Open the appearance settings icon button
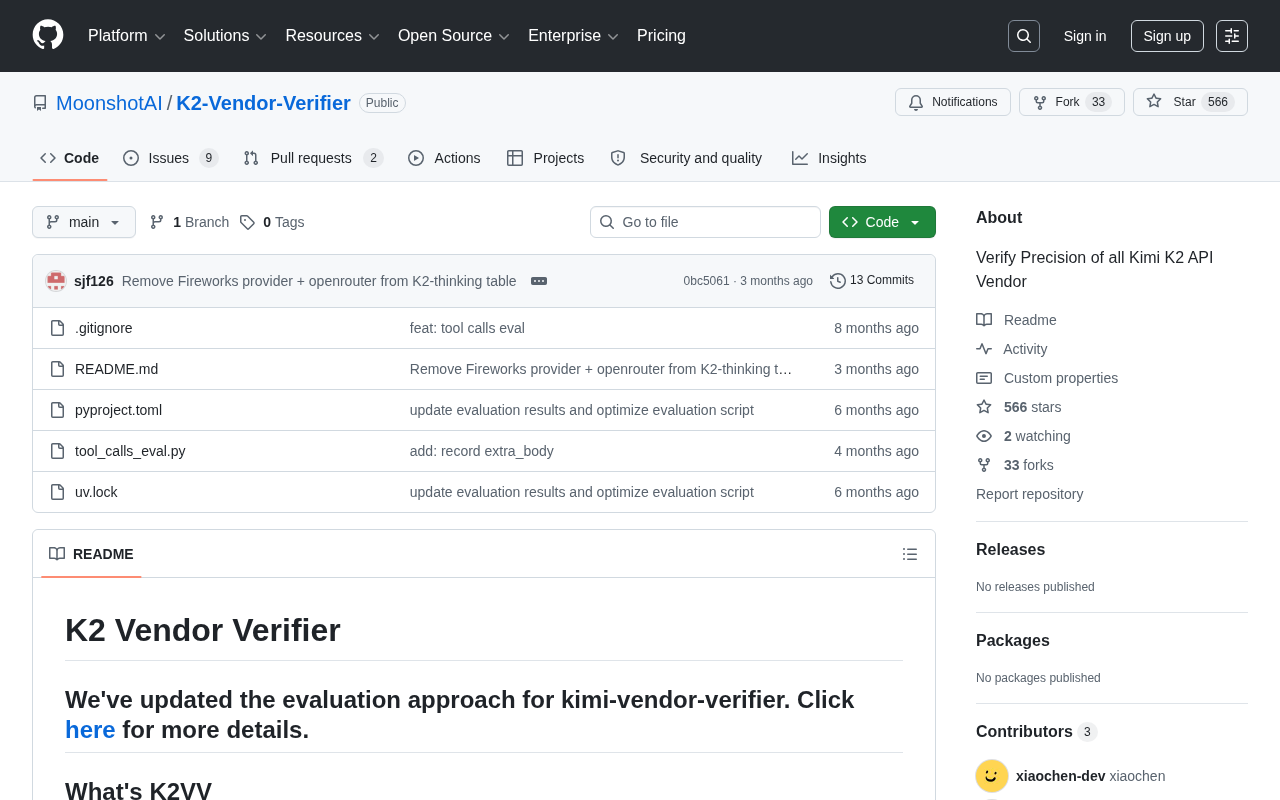This screenshot has height=800, width=1280. (x=1232, y=36)
